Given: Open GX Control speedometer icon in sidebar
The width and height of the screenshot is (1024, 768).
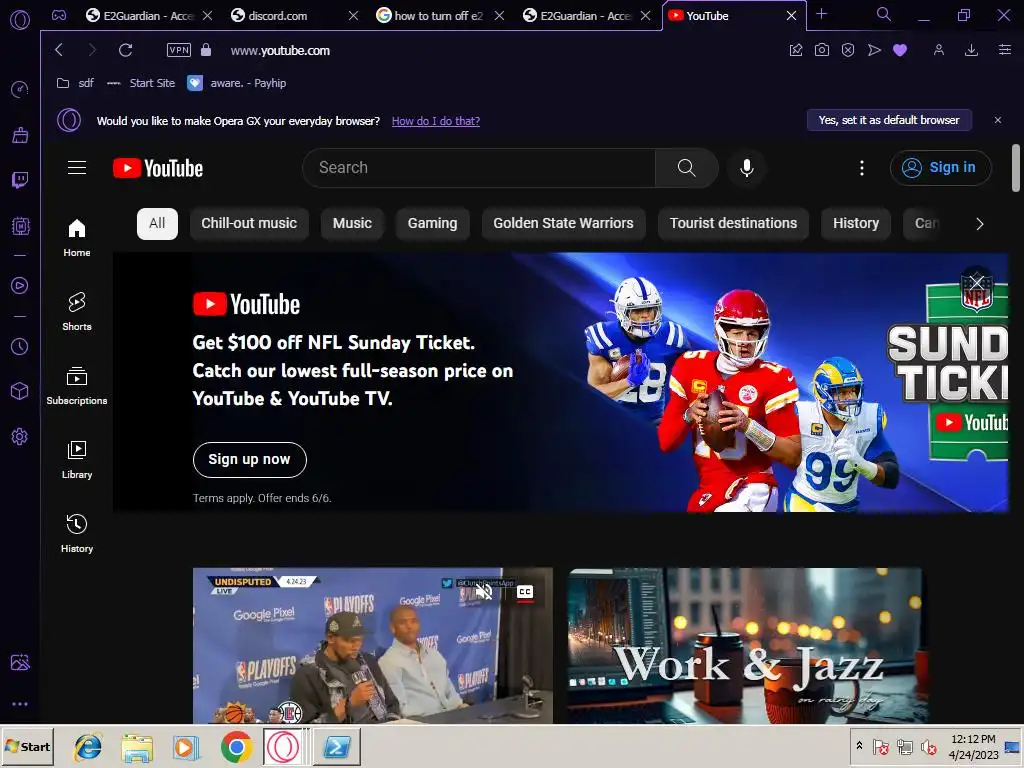Looking at the screenshot, I should point(20,89).
